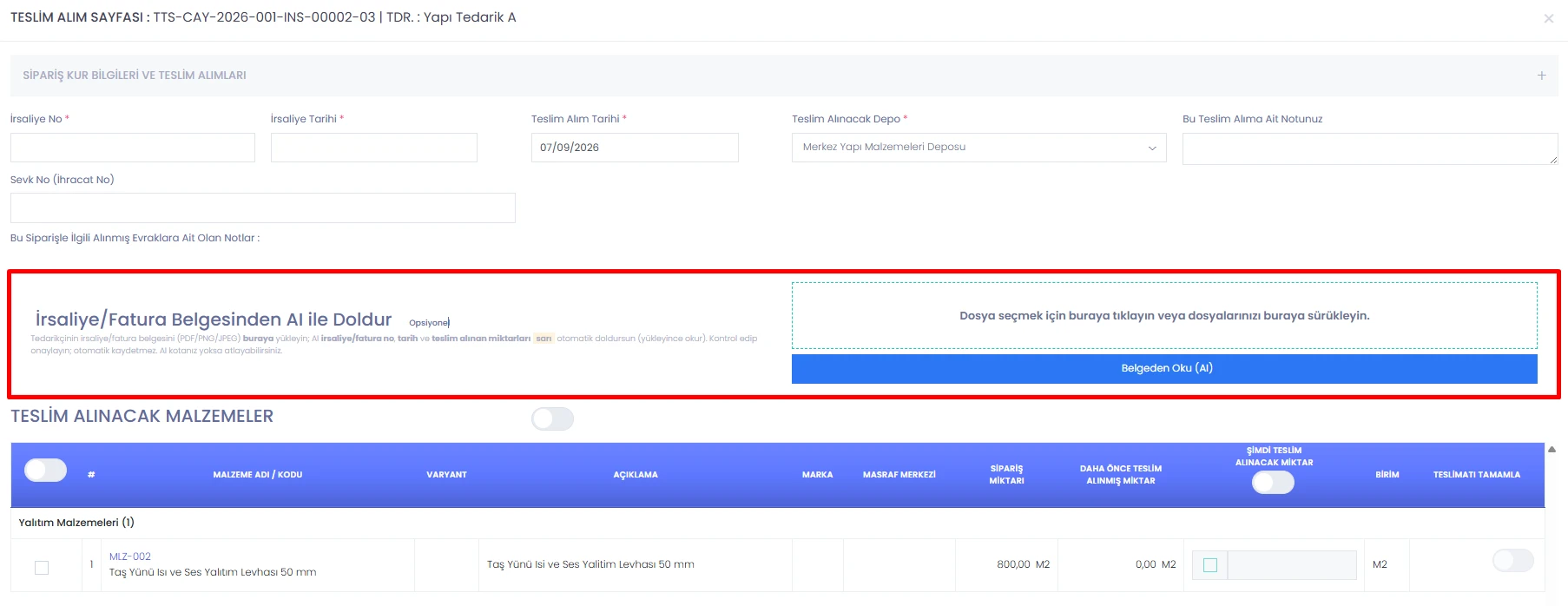Close the Teslim Alım Sayfası dialog
This screenshot has width=1568, height=606.
(1548, 18)
